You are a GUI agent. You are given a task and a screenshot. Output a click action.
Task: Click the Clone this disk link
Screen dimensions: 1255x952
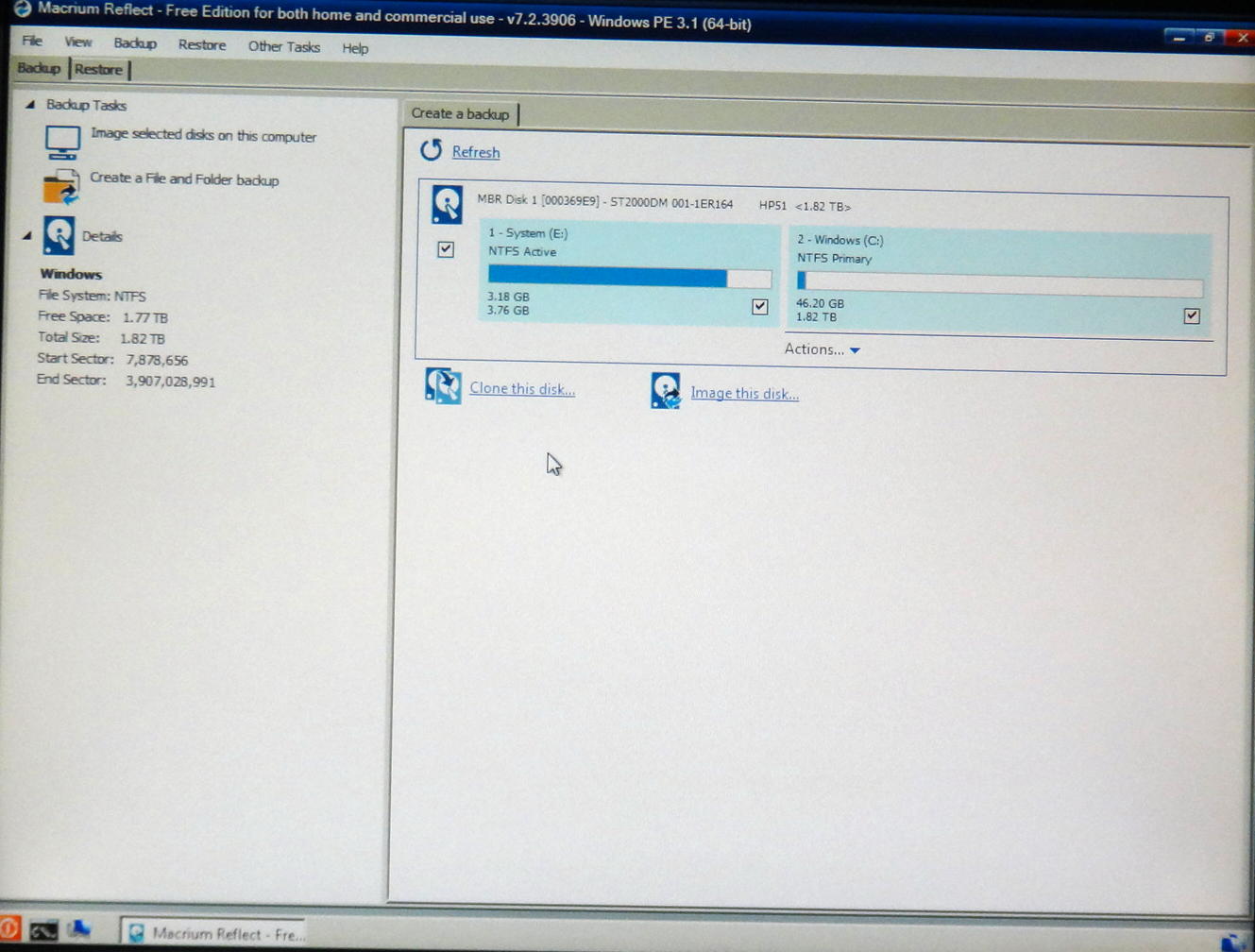click(522, 388)
